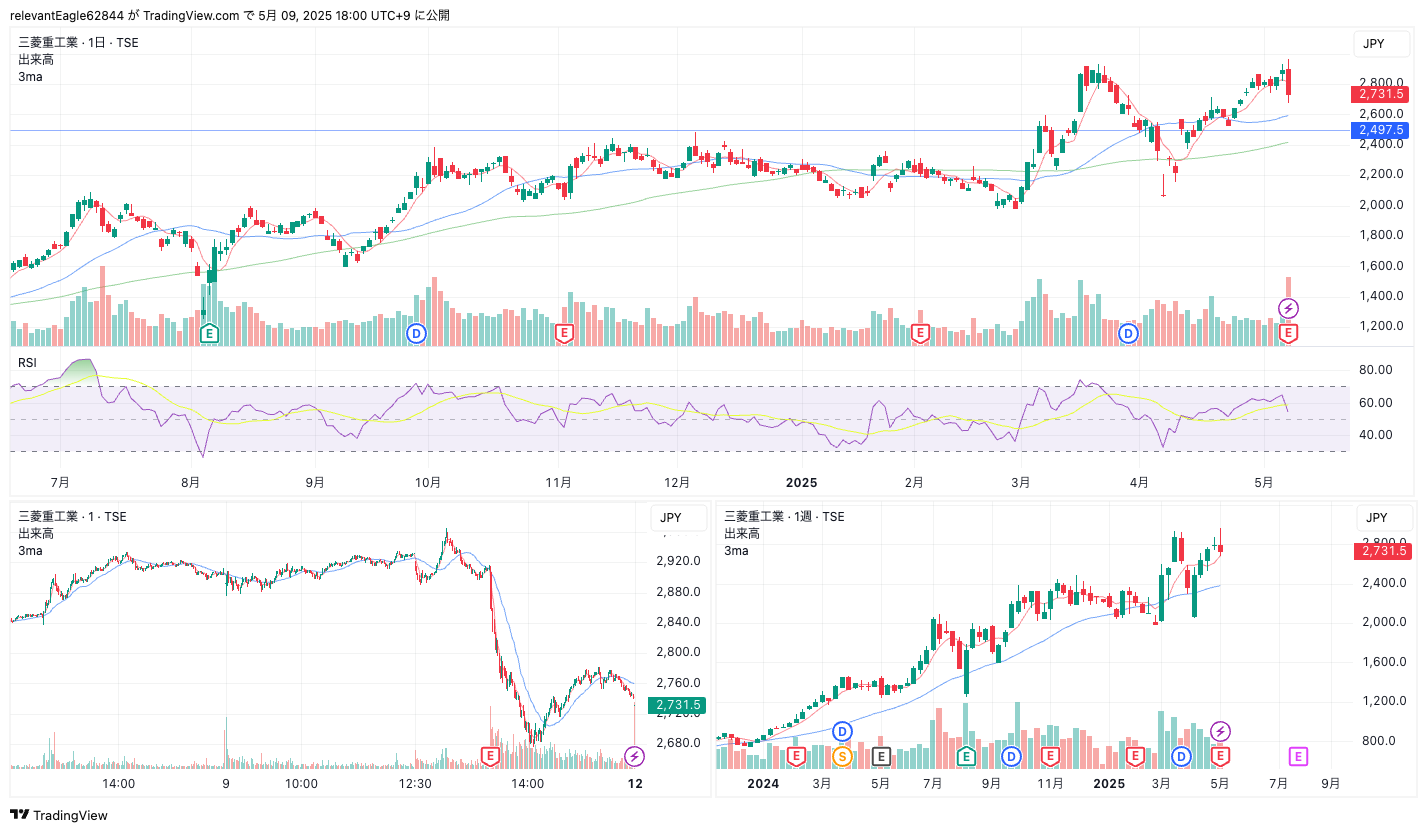Click the 3ma indicator label on daily chart

30,76
